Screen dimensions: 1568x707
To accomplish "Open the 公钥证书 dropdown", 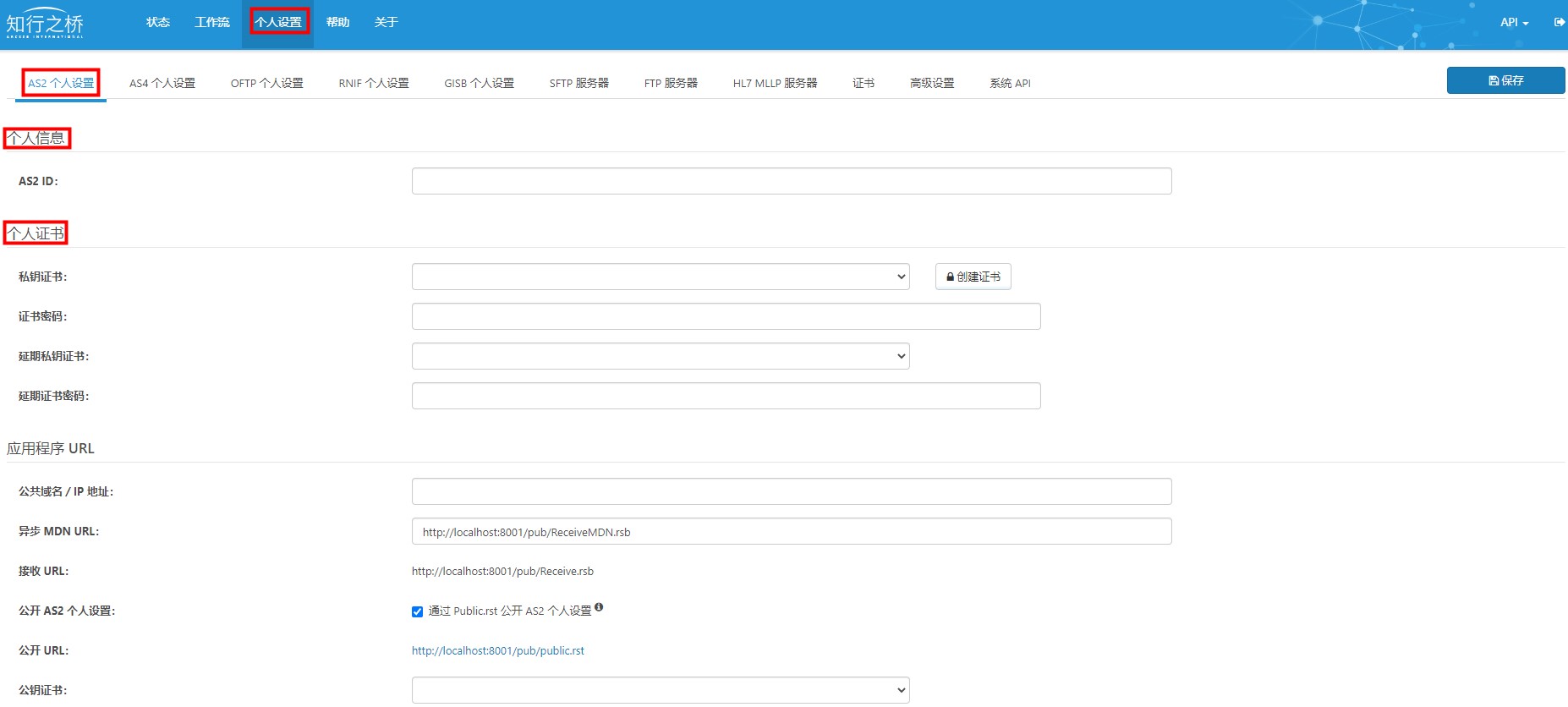I will tap(661, 690).
